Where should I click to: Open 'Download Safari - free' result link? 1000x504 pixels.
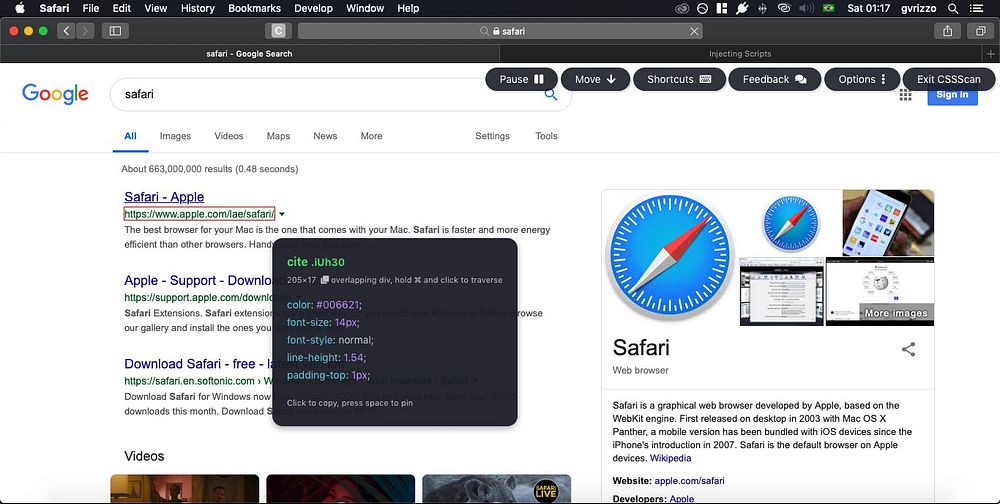point(198,364)
